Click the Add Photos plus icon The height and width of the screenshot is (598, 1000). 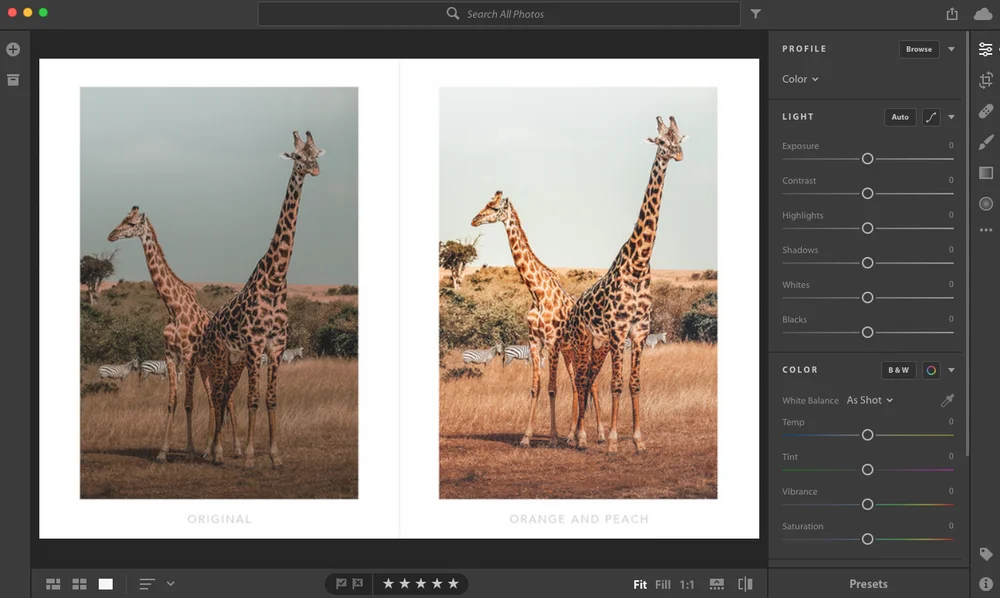[13, 48]
